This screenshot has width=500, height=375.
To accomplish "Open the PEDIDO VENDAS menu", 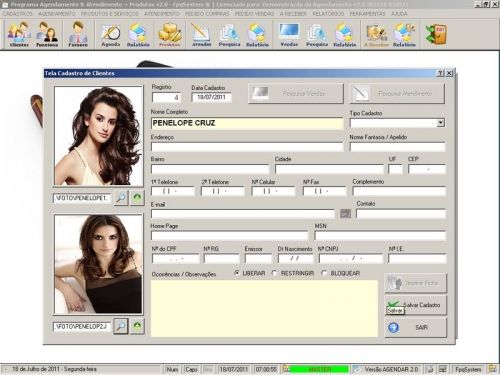I will [x=254, y=14].
